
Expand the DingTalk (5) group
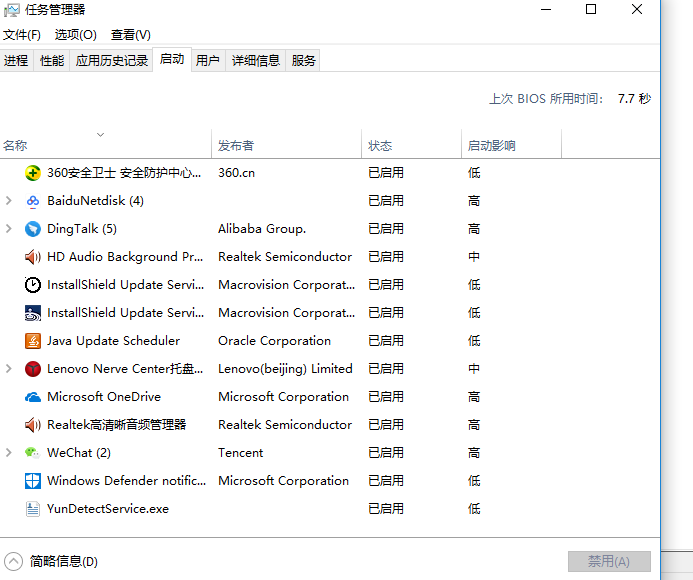pyautogui.click(x=8, y=229)
